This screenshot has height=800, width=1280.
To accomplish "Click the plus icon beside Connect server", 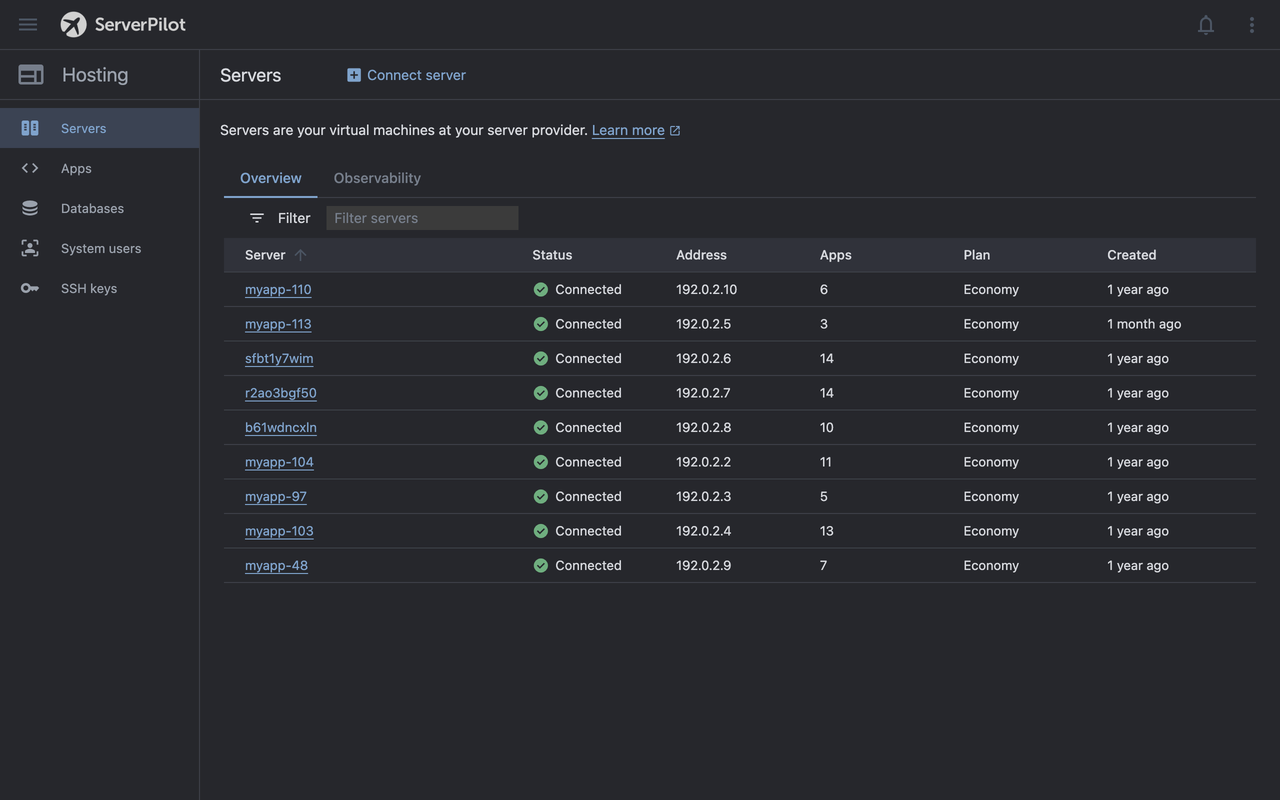I will [354, 75].
